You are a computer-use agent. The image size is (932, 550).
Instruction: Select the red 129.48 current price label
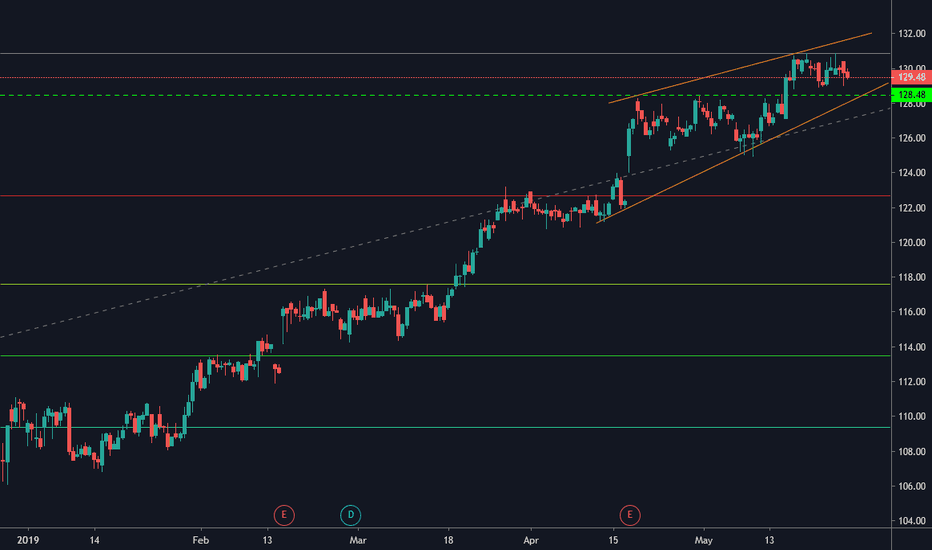[x=912, y=77]
